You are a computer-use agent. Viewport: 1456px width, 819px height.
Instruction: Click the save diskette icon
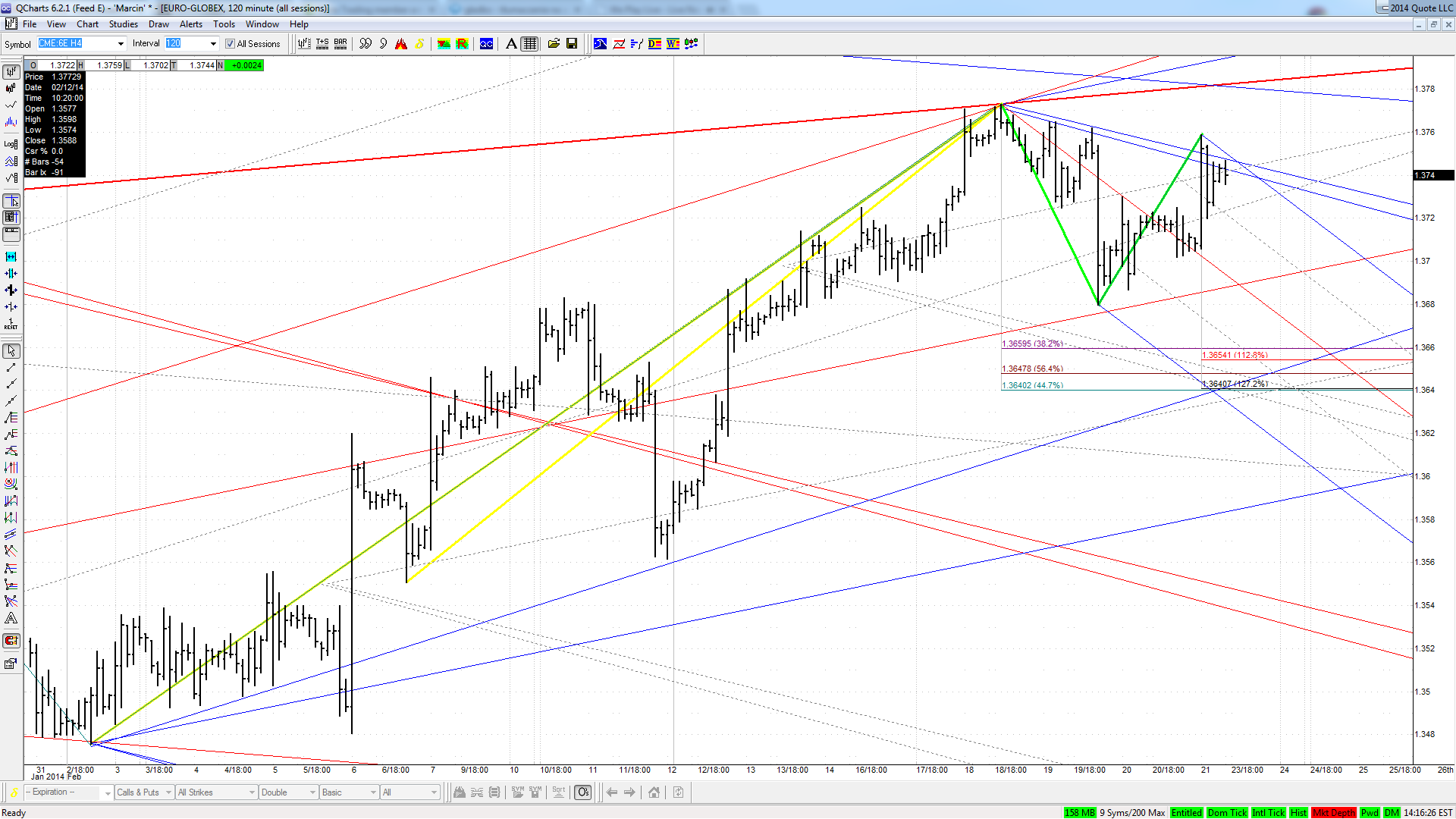click(x=572, y=44)
